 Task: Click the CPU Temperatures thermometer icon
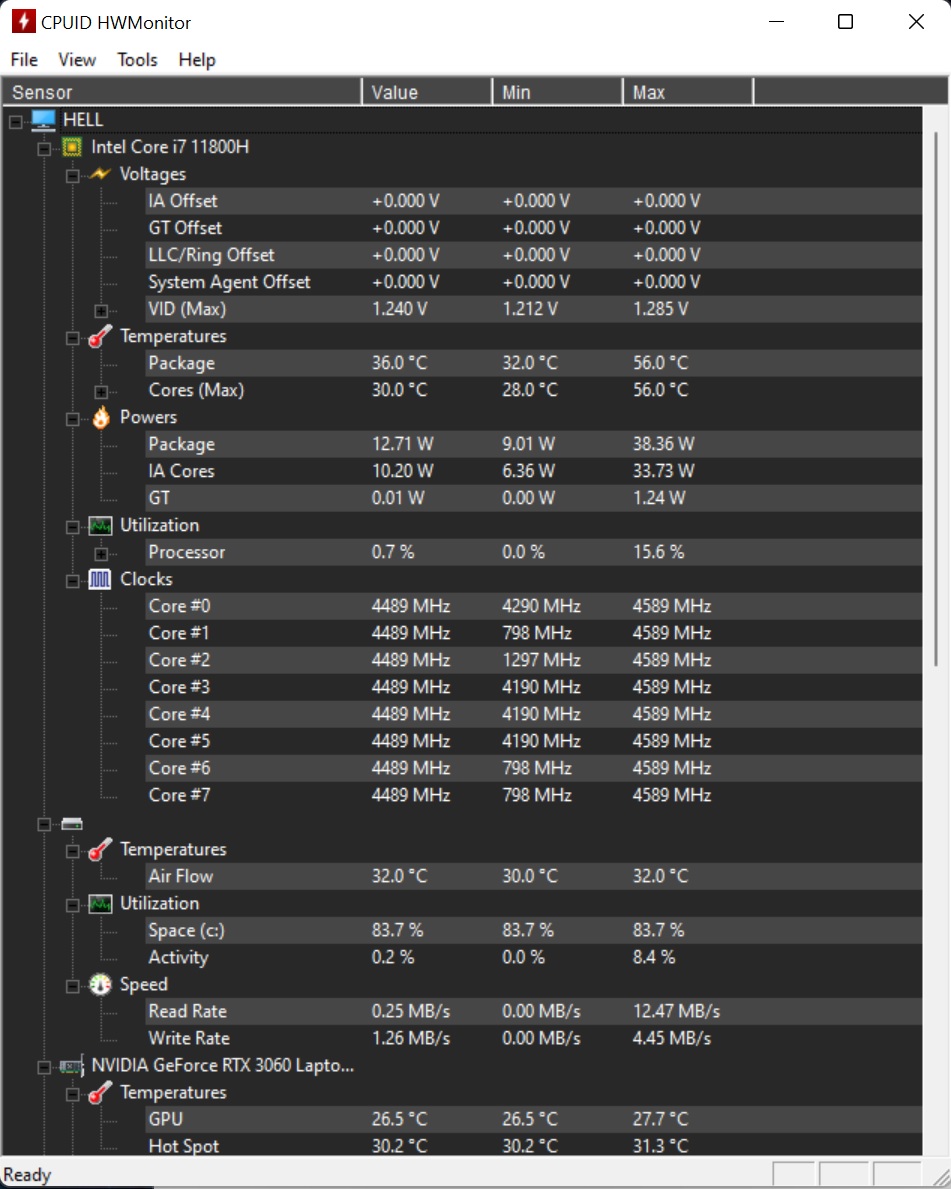100,336
